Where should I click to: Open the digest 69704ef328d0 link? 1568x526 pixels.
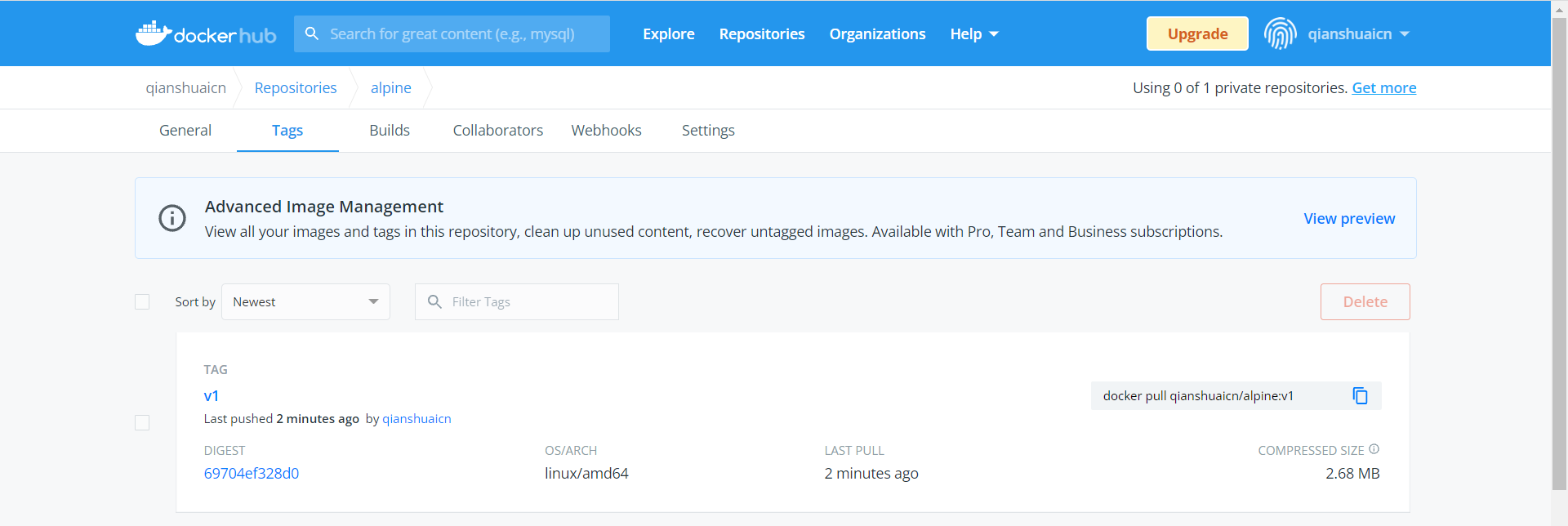(x=252, y=473)
